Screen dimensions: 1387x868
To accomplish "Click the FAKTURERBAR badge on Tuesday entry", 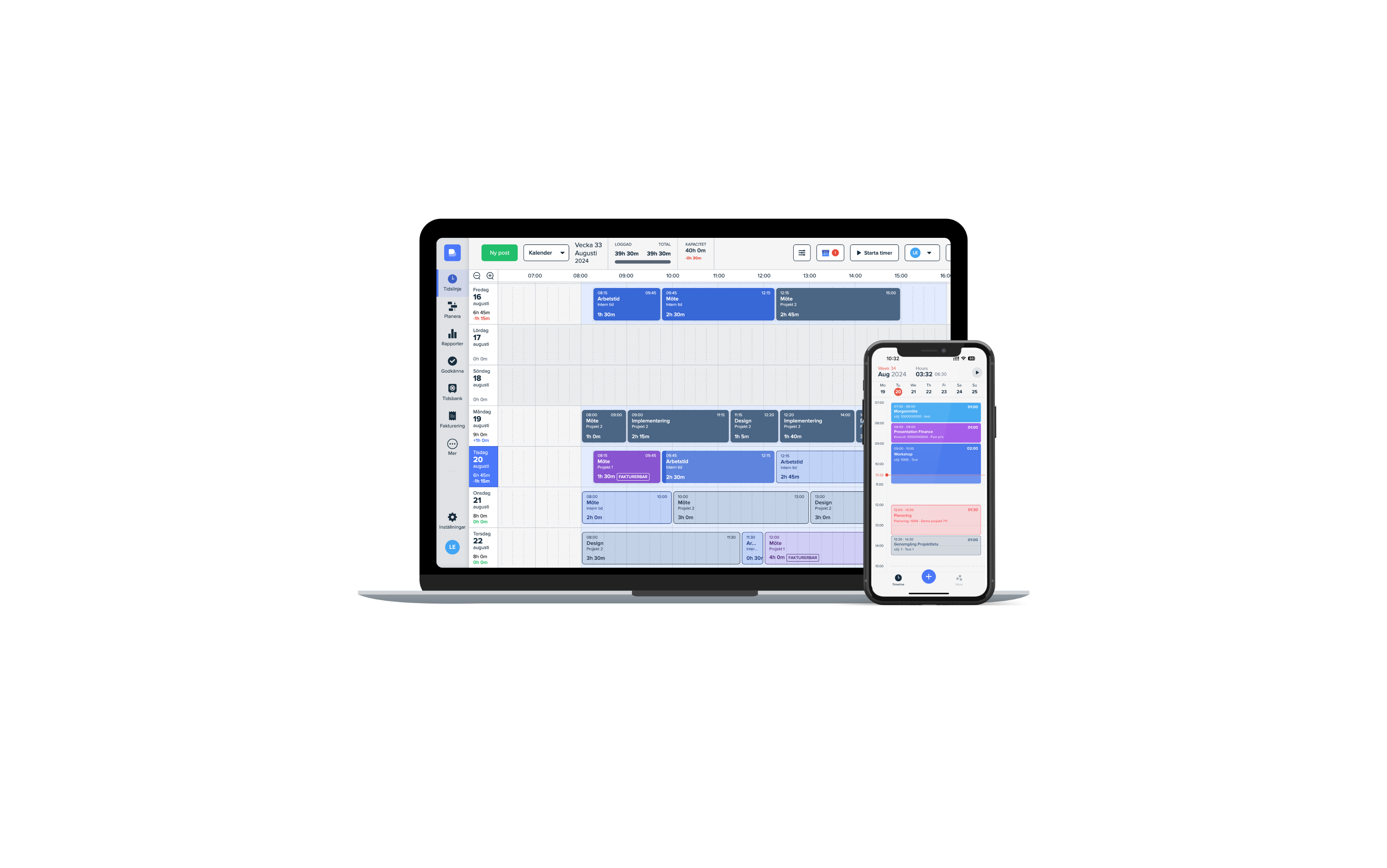I will click(x=634, y=476).
